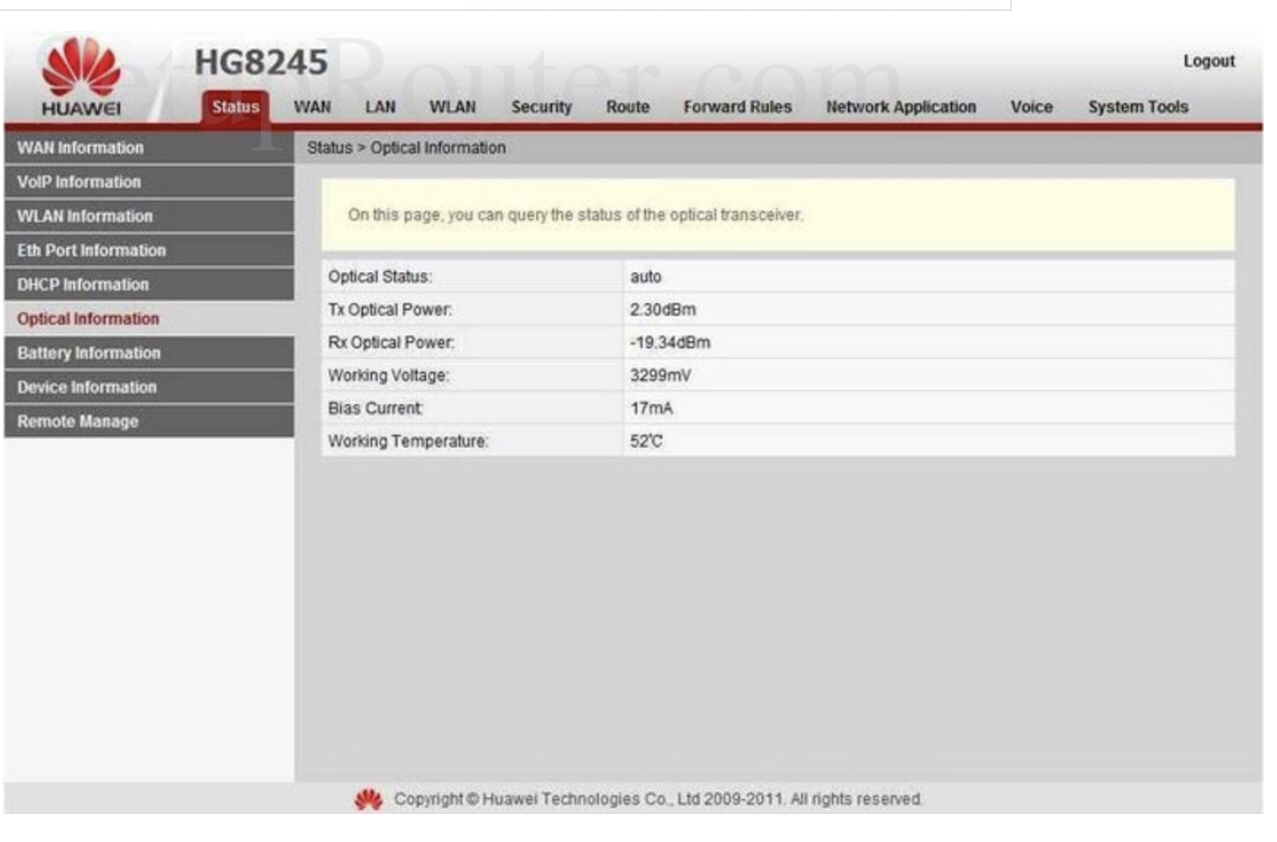Log out using the Logout link
1277x842 pixels.
(1209, 61)
